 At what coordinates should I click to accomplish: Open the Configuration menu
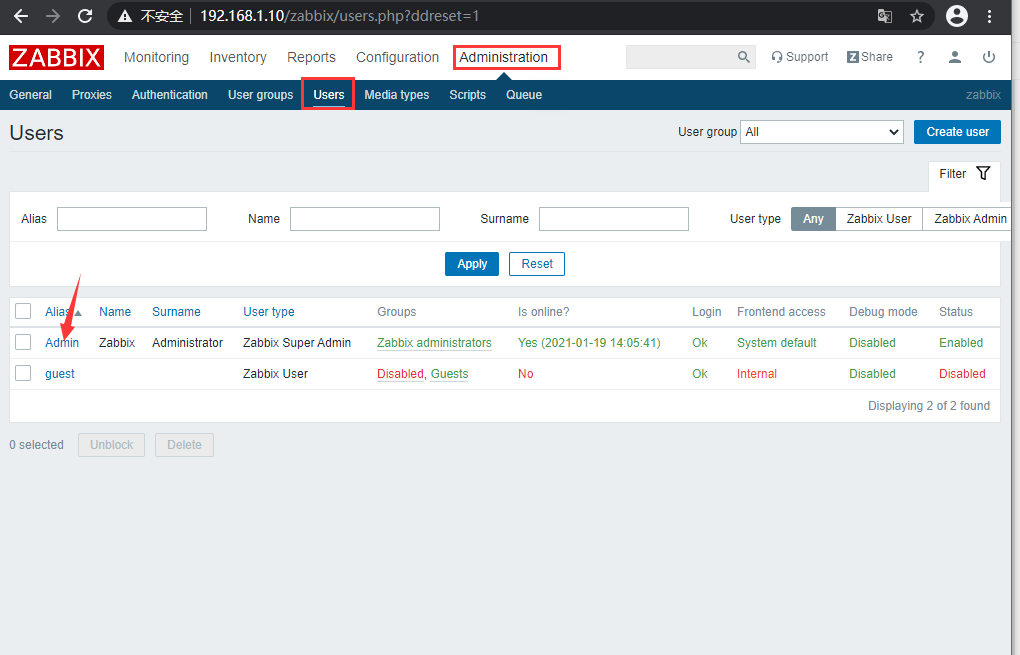[x=397, y=57]
